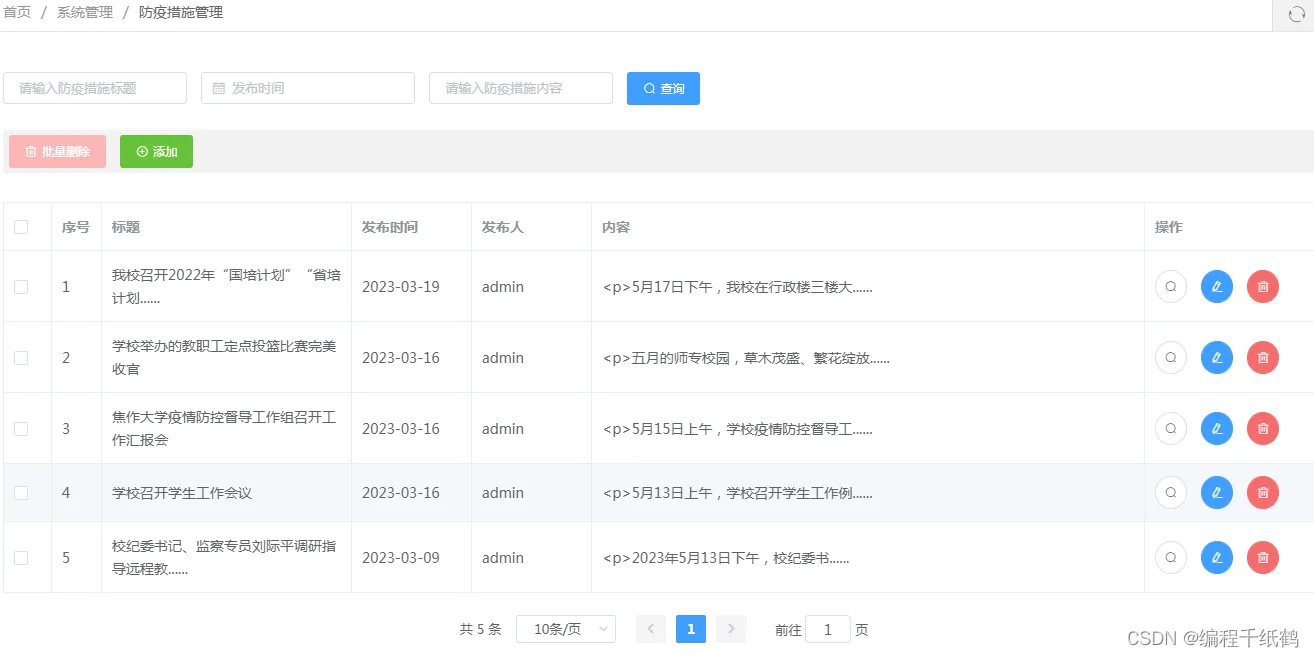This screenshot has width=1314, height=657.
Task: Focus the 请输入防疫措施标题 input
Action: coord(95,88)
